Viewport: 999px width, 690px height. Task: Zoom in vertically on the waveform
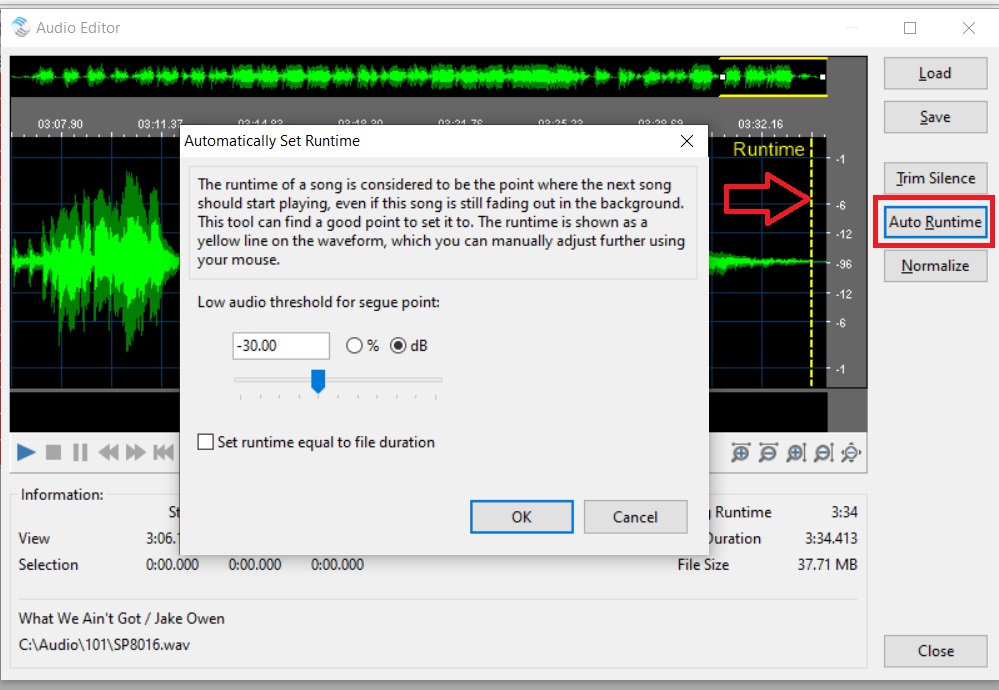(x=796, y=453)
